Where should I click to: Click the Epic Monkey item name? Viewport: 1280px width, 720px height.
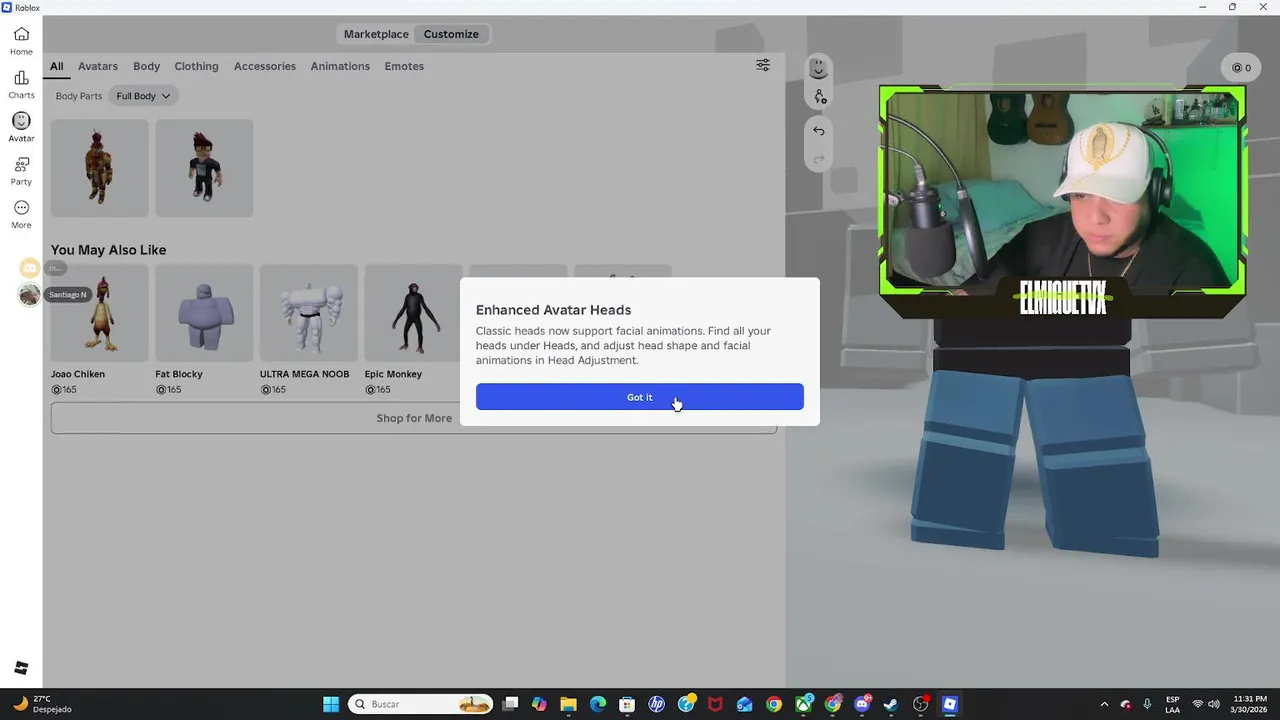pyautogui.click(x=393, y=374)
